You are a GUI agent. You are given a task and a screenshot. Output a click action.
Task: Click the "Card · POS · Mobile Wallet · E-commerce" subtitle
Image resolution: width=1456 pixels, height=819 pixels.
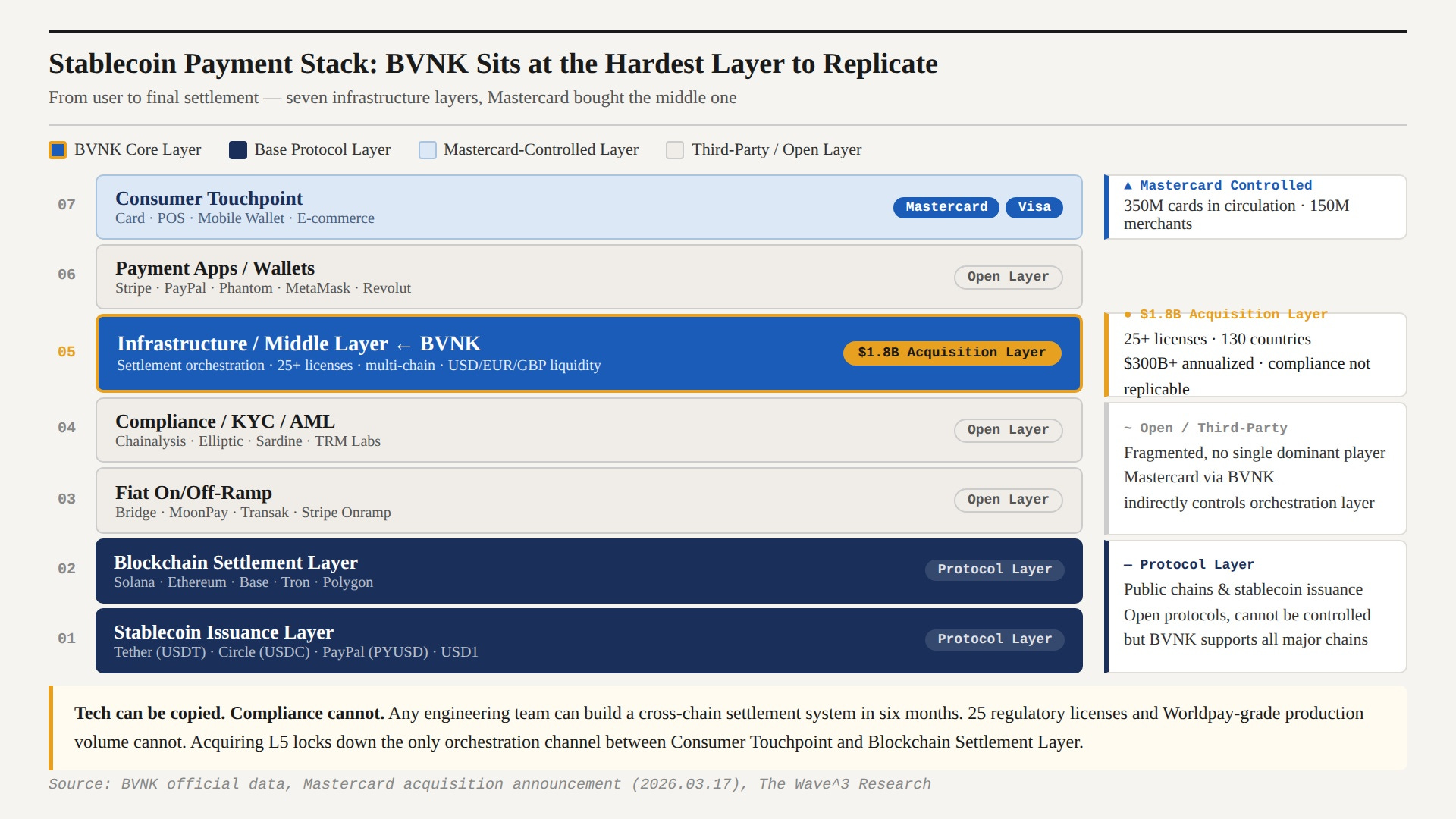(245, 218)
